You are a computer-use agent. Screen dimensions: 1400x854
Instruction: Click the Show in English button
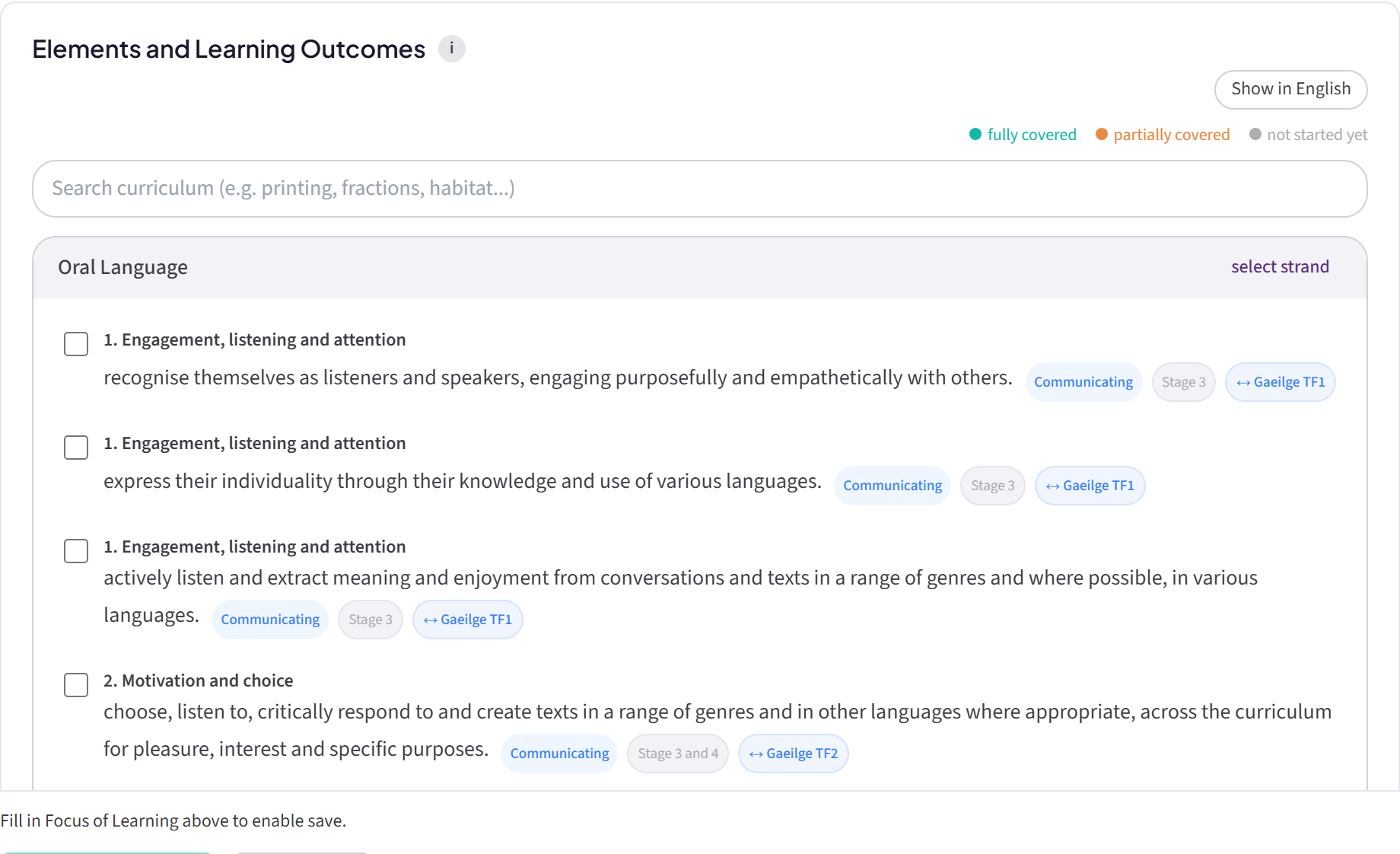coord(1290,89)
